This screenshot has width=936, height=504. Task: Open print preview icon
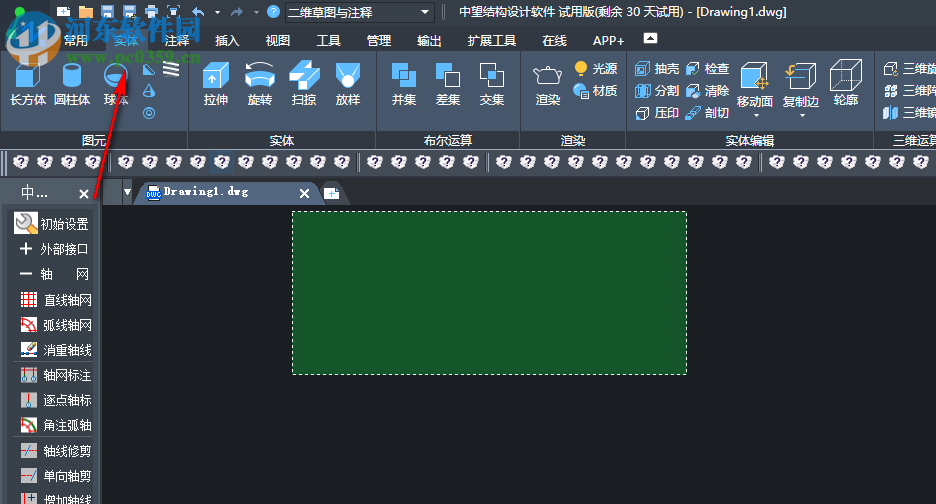pos(173,11)
